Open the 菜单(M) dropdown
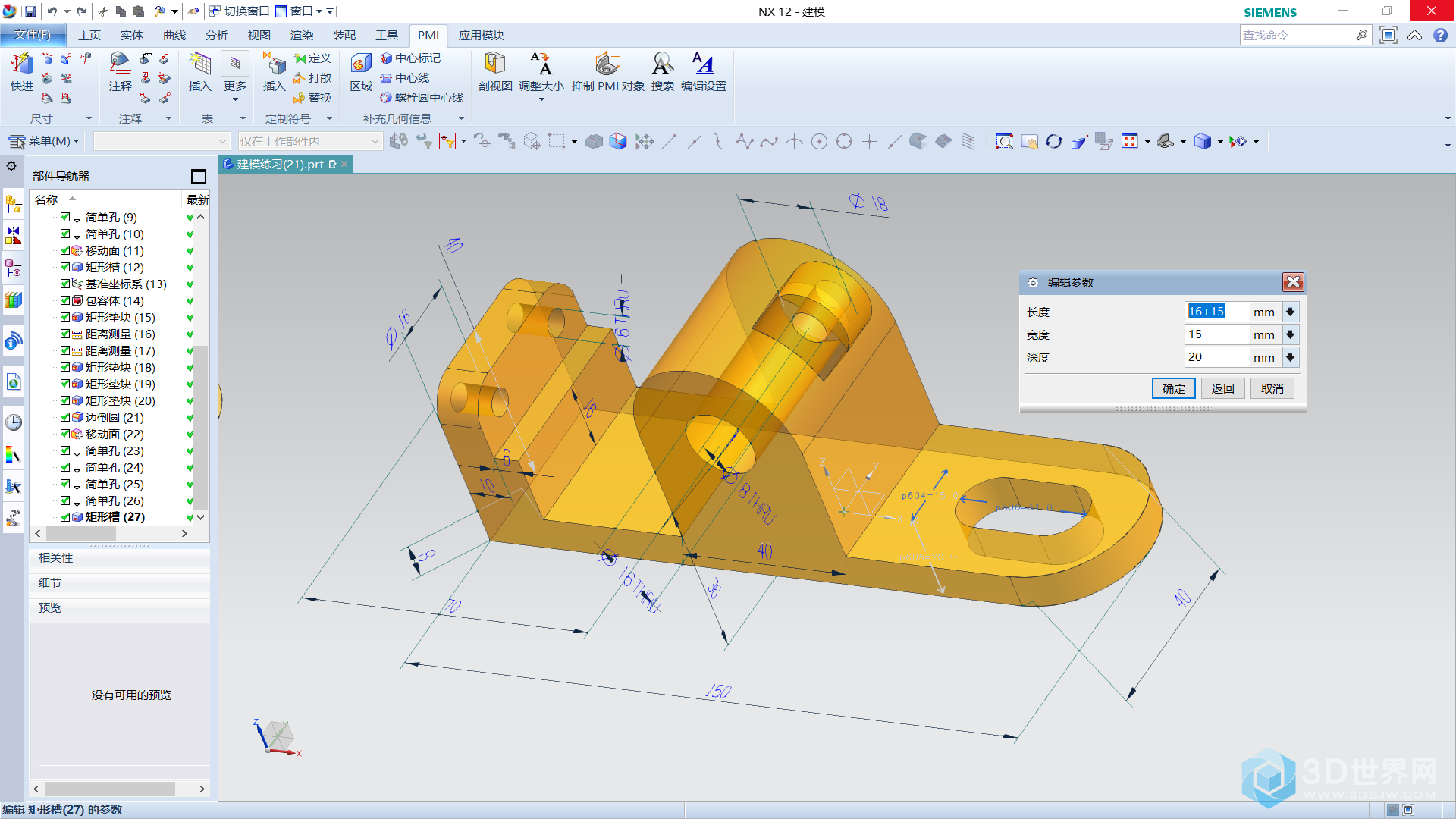 [43, 141]
